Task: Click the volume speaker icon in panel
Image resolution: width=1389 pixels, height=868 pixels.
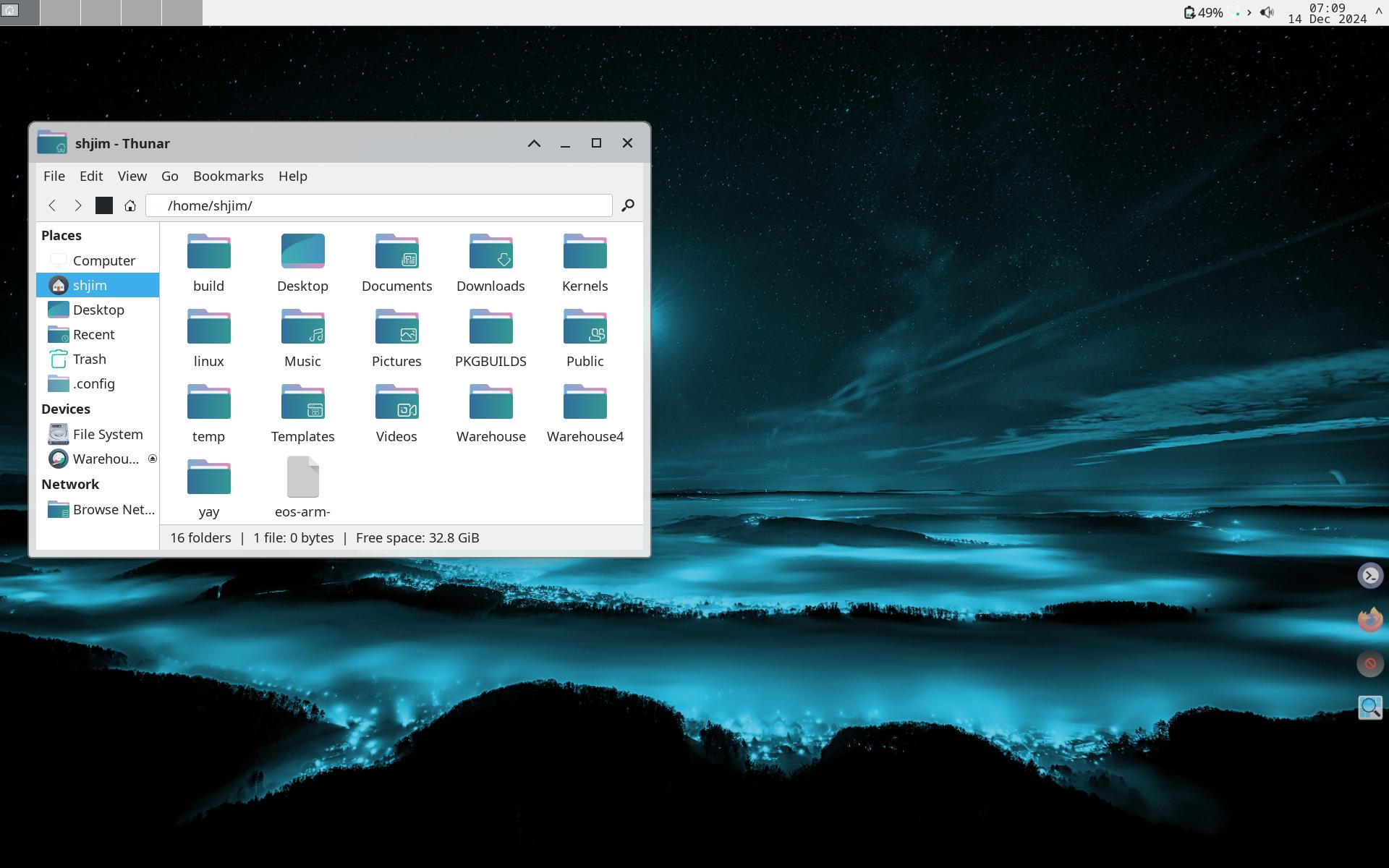Action: [x=1267, y=12]
